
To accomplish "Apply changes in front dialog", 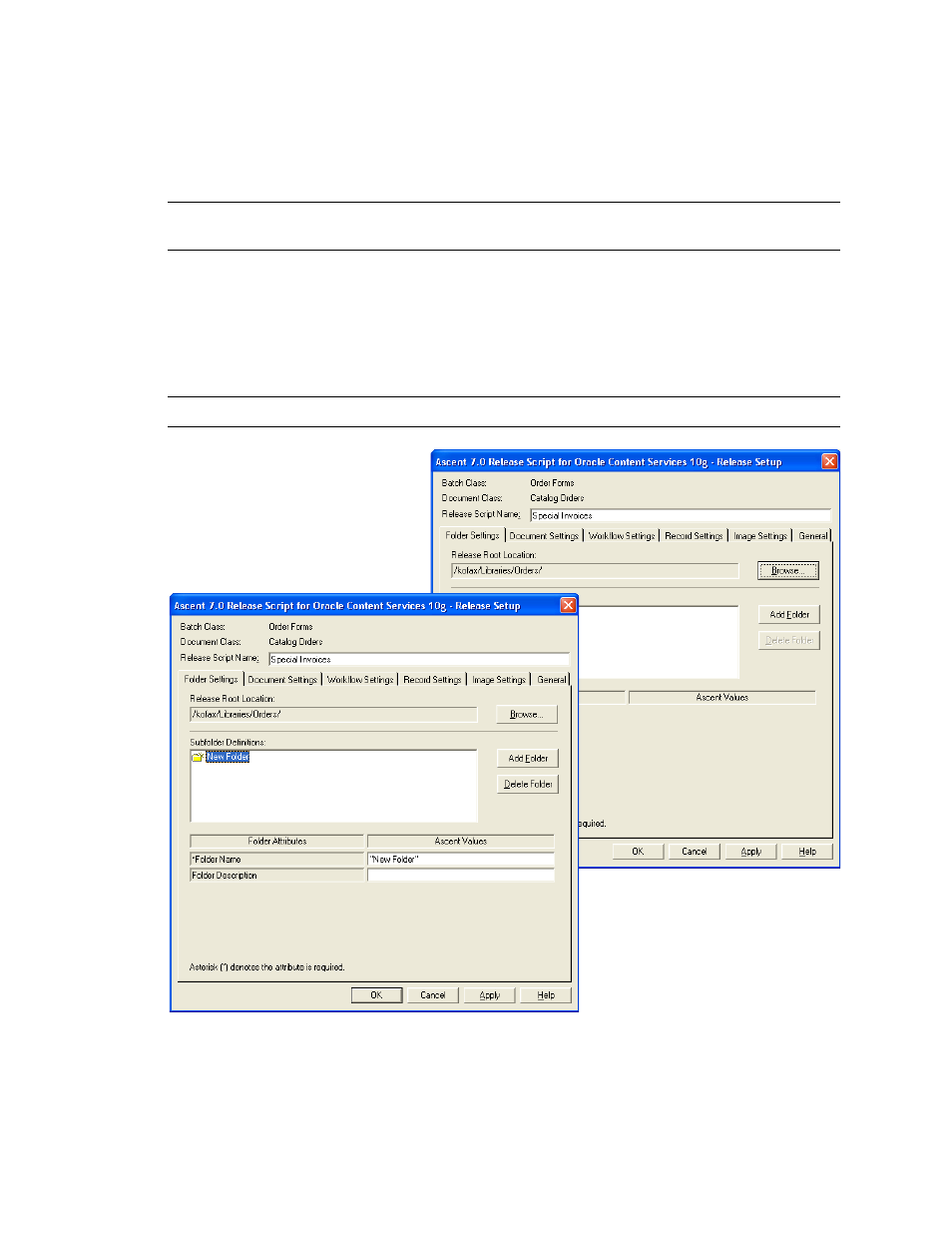I will 490,995.
